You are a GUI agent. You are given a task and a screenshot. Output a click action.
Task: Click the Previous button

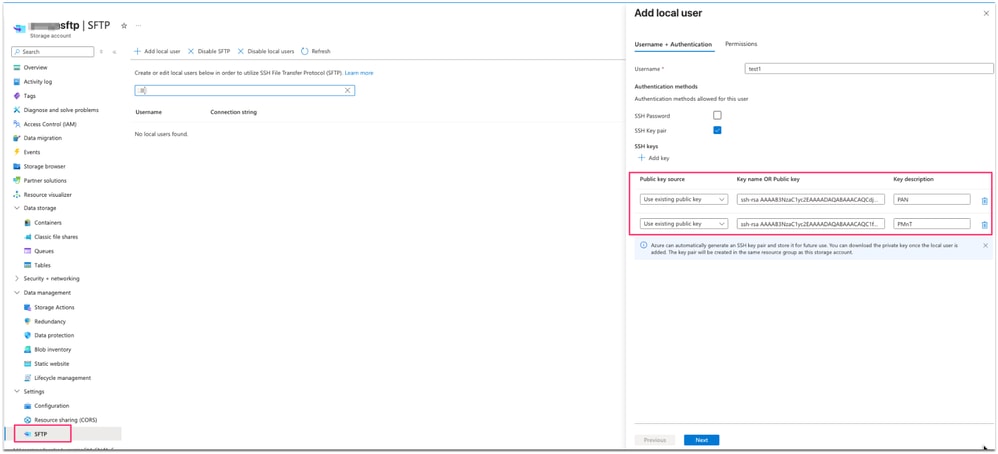coord(654,440)
